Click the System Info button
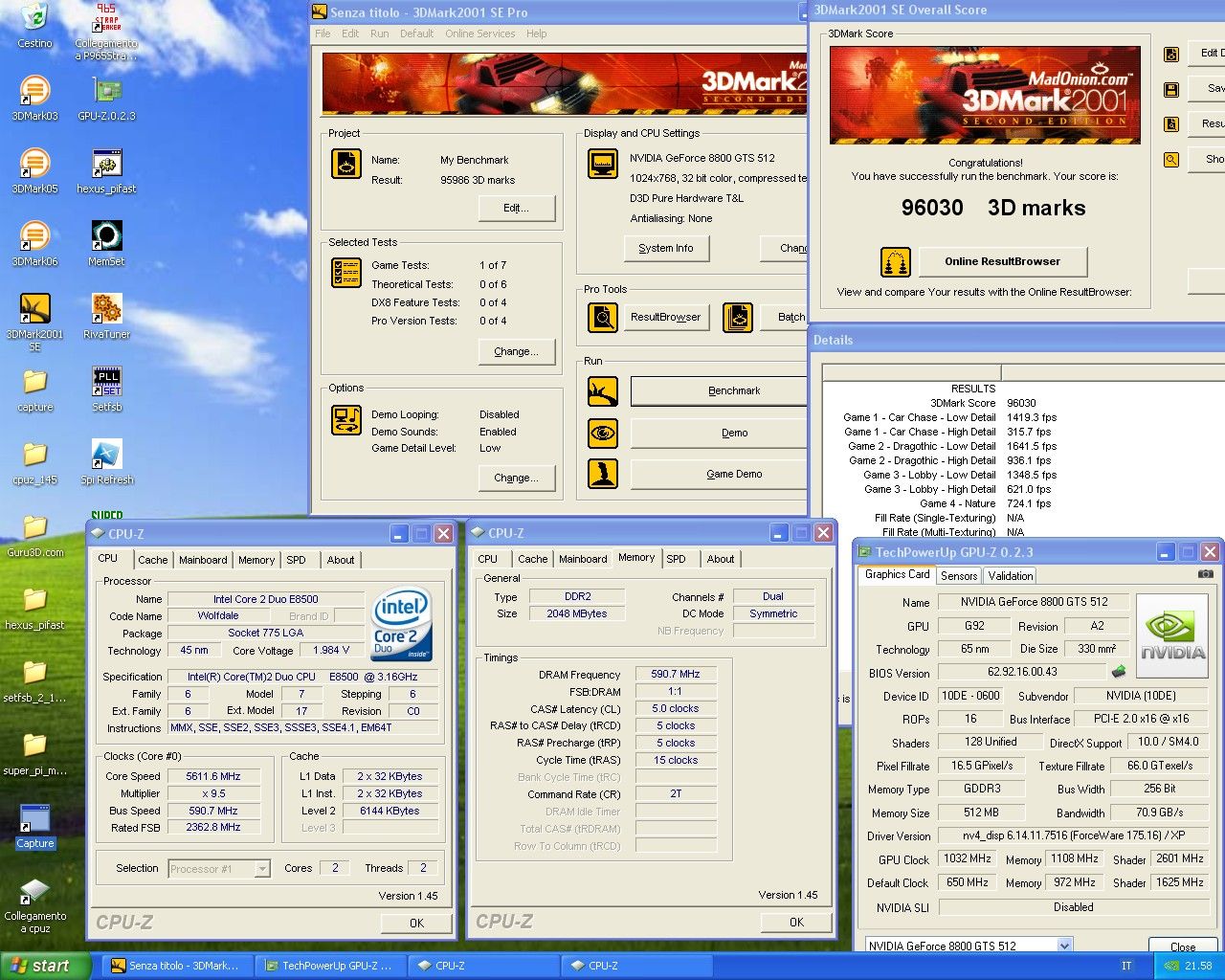The image size is (1225, 980). 666,248
